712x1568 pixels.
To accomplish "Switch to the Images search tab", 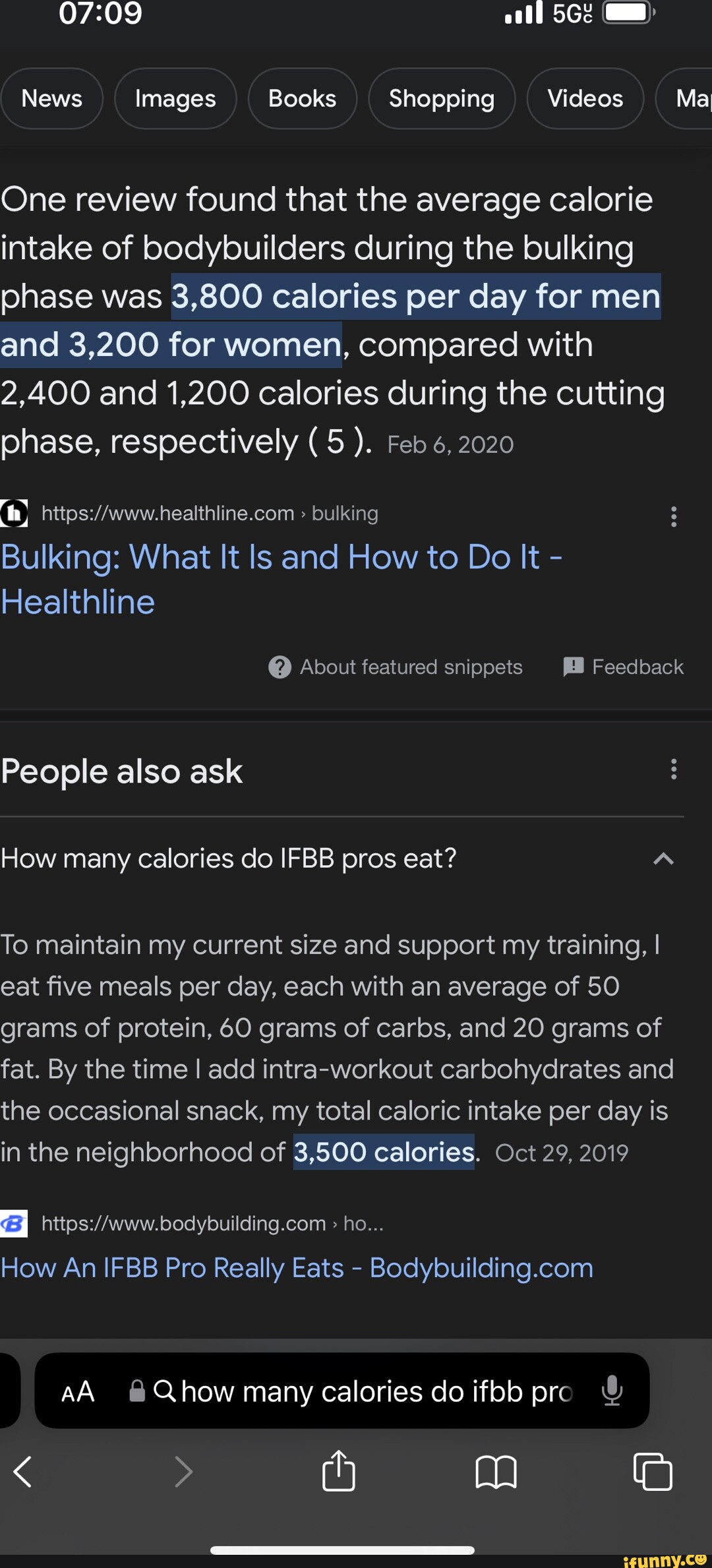I will [175, 98].
